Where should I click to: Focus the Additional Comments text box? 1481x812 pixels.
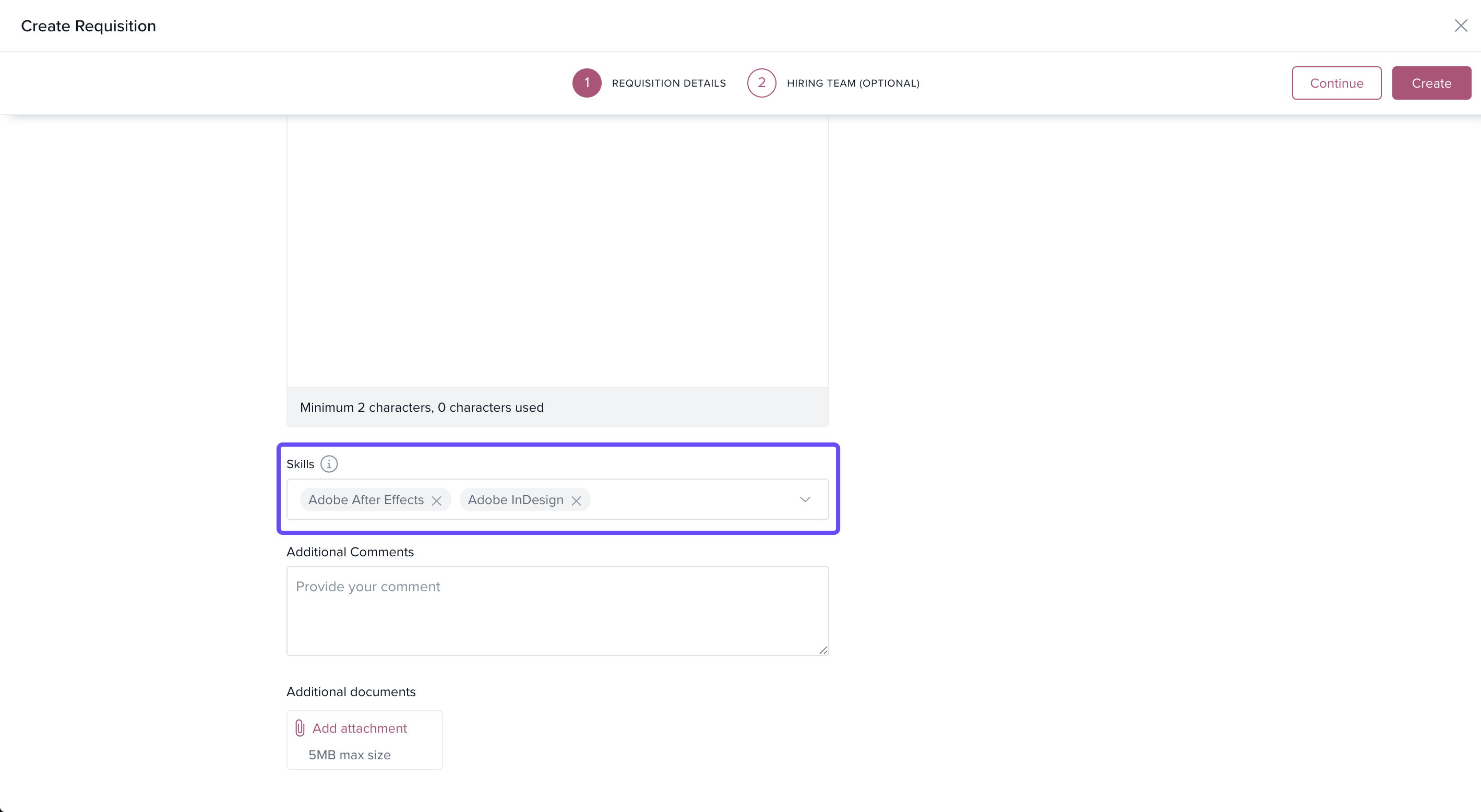(x=557, y=611)
